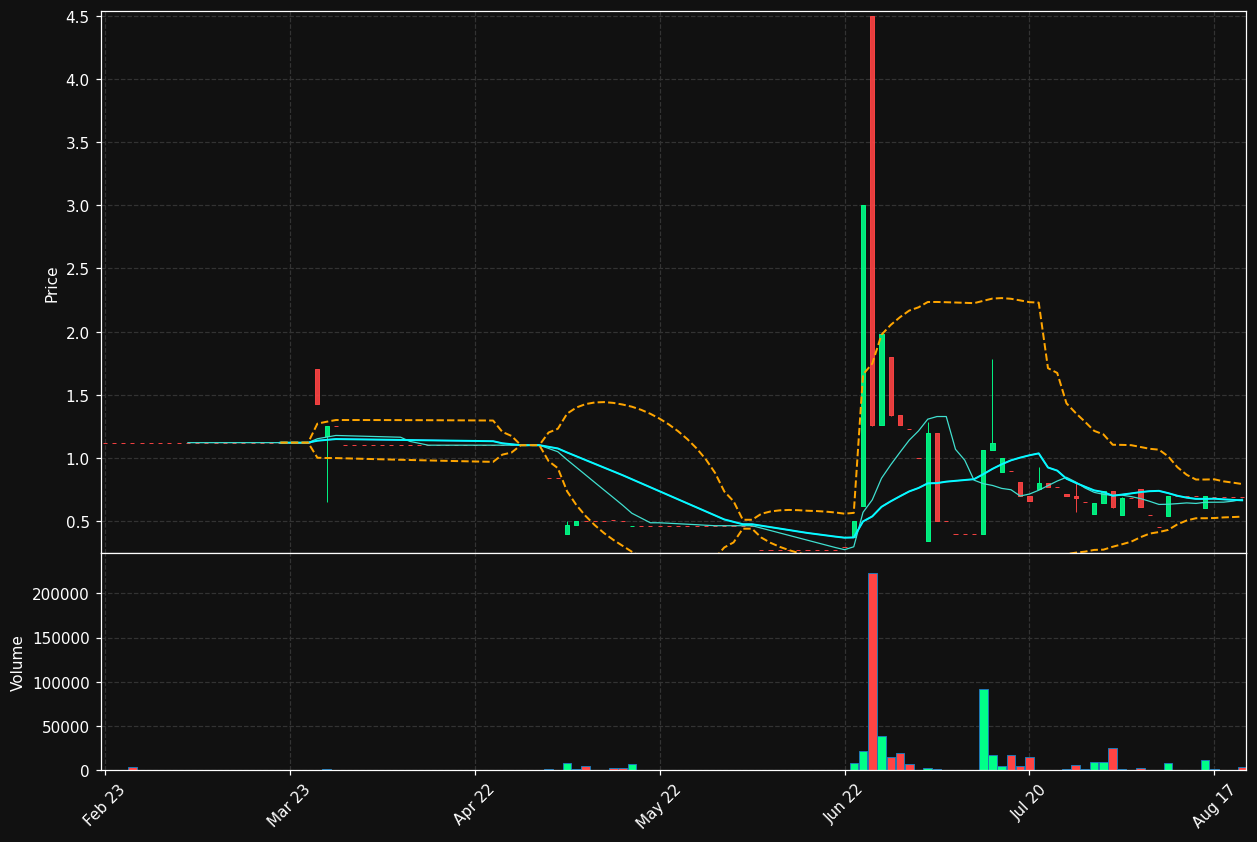The width and height of the screenshot is (1257, 842).
Task: Click the 'Jun 22' date label
Action: pyautogui.click(x=843, y=805)
